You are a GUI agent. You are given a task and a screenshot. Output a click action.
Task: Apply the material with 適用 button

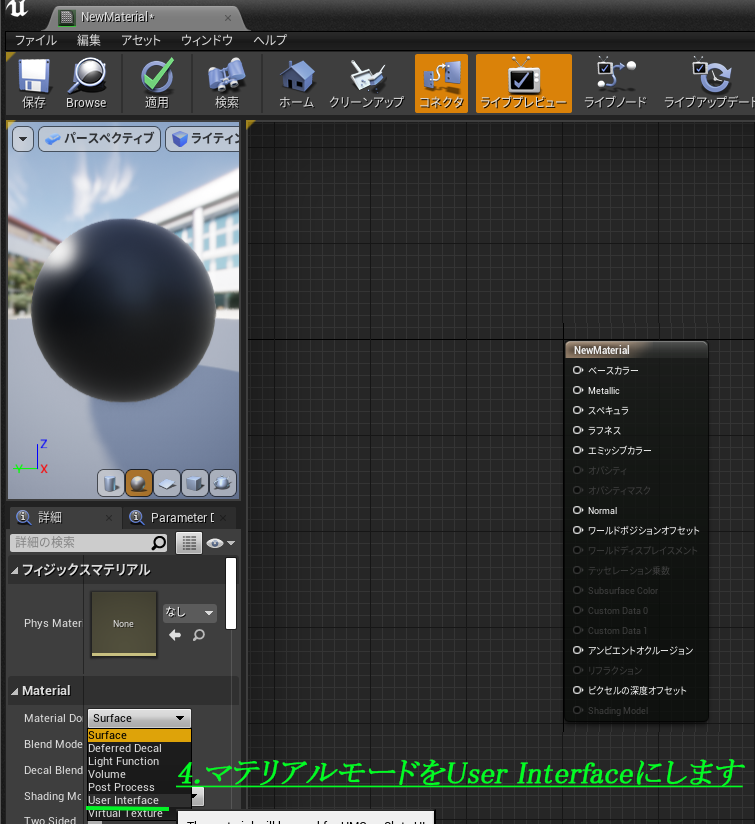point(157,83)
